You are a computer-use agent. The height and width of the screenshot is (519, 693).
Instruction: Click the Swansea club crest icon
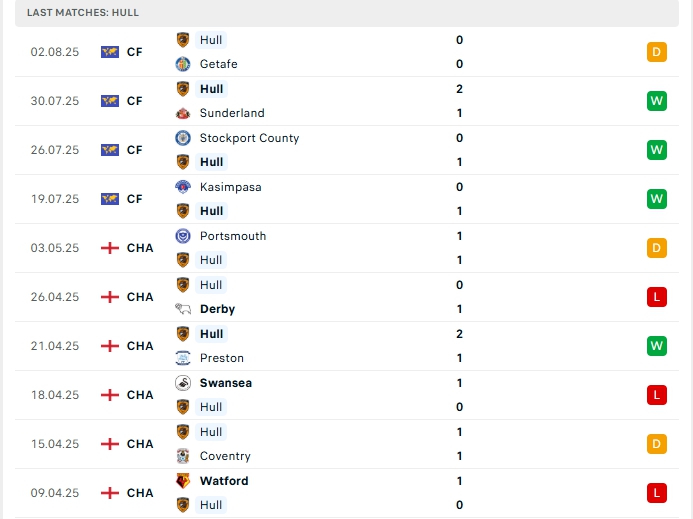pyautogui.click(x=183, y=383)
